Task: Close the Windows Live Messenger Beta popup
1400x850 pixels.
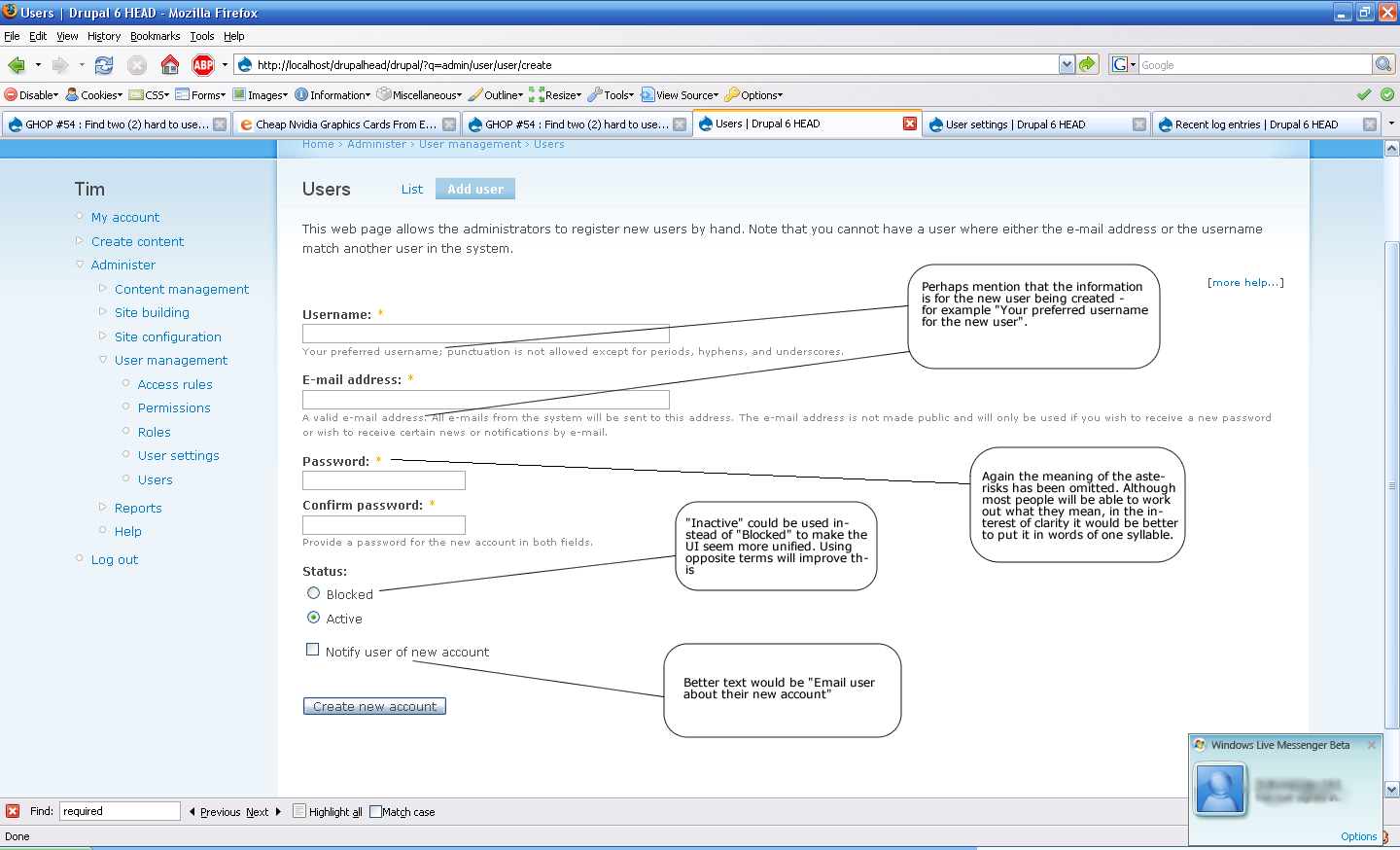Action: (1372, 745)
